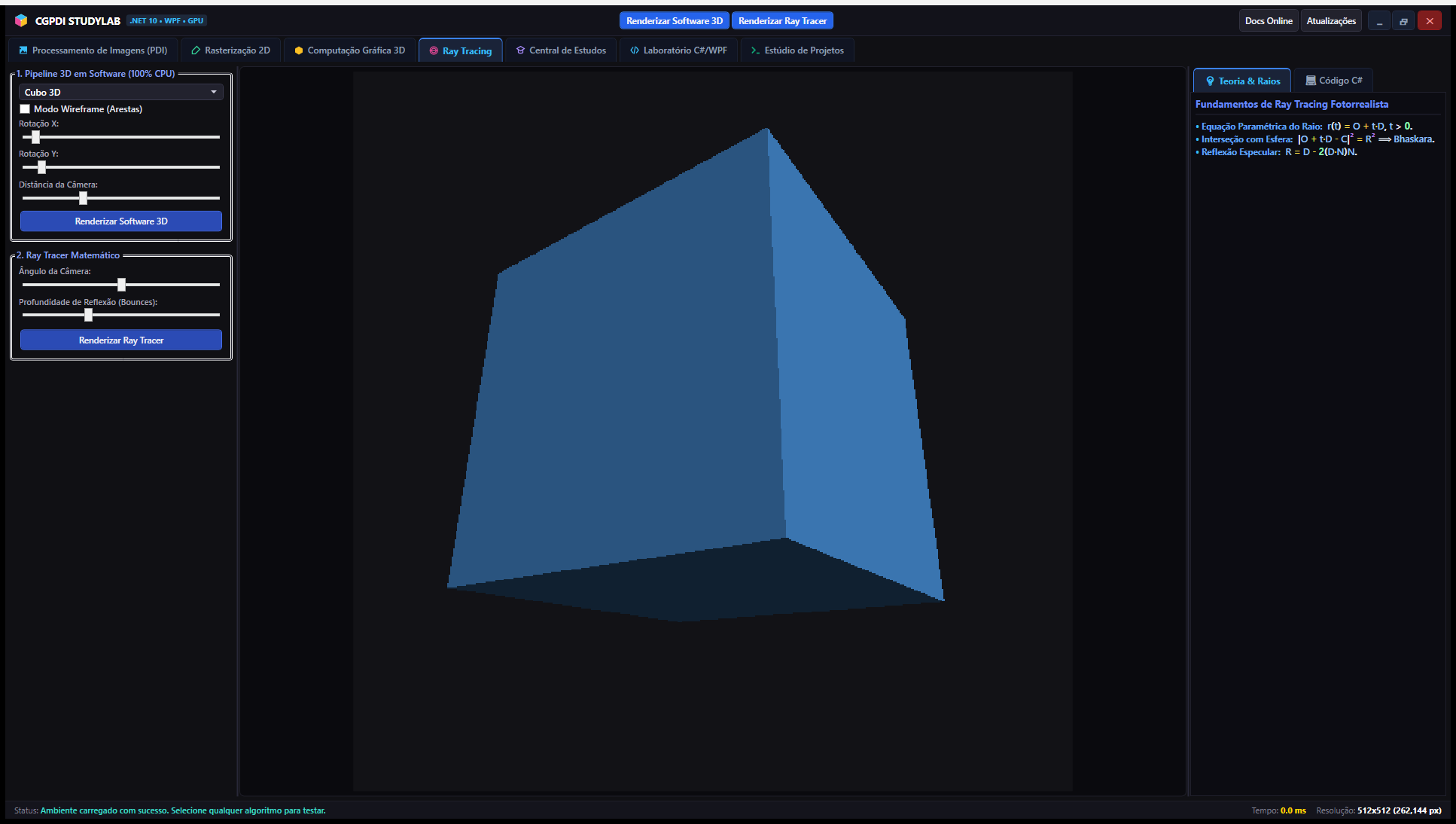Screen dimensions: 1456x824
Task: Click the pencil icon on the Rasterização 2D tab
Action: (196, 50)
